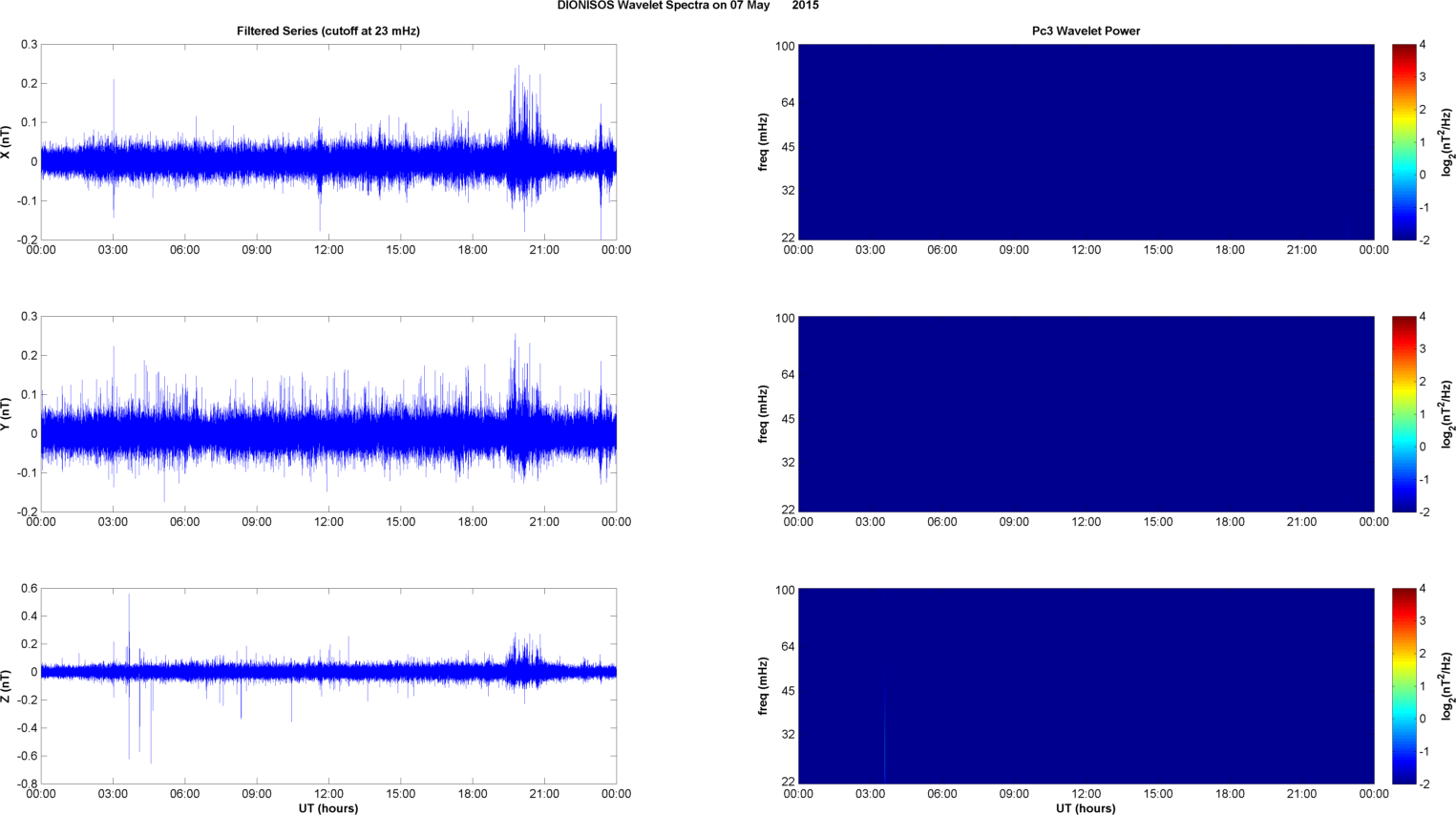The width and height of the screenshot is (1456, 815).
Task: Click the main title "DIONISOS Wavelet Spectra on 07 May 2015"
Action: click(687, 6)
